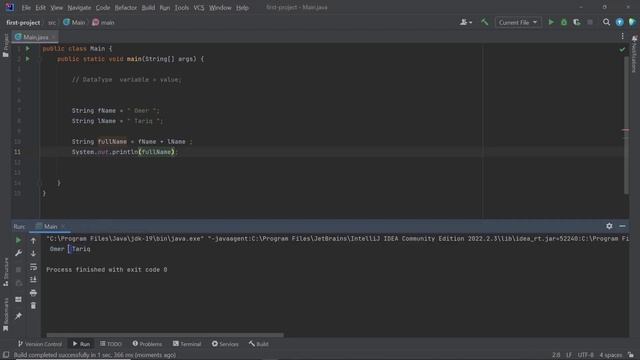Run the Main class from the line 1 gutter arrow
This screenshot has height=360, width=640.
pyautogui.click(x=28, y=49)
